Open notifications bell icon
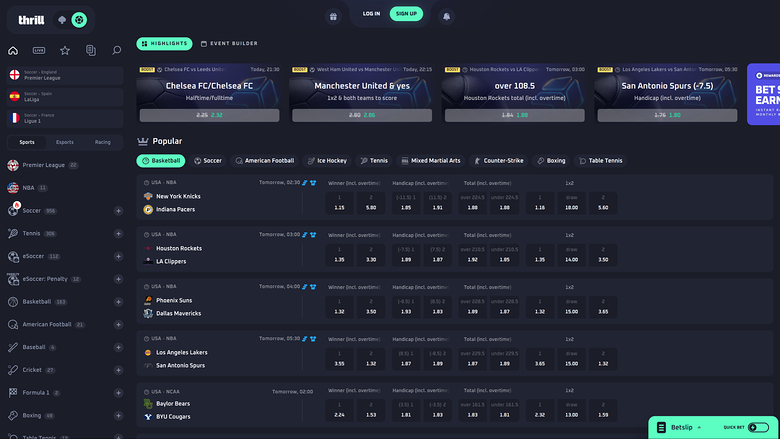 [x=446, y=16]
